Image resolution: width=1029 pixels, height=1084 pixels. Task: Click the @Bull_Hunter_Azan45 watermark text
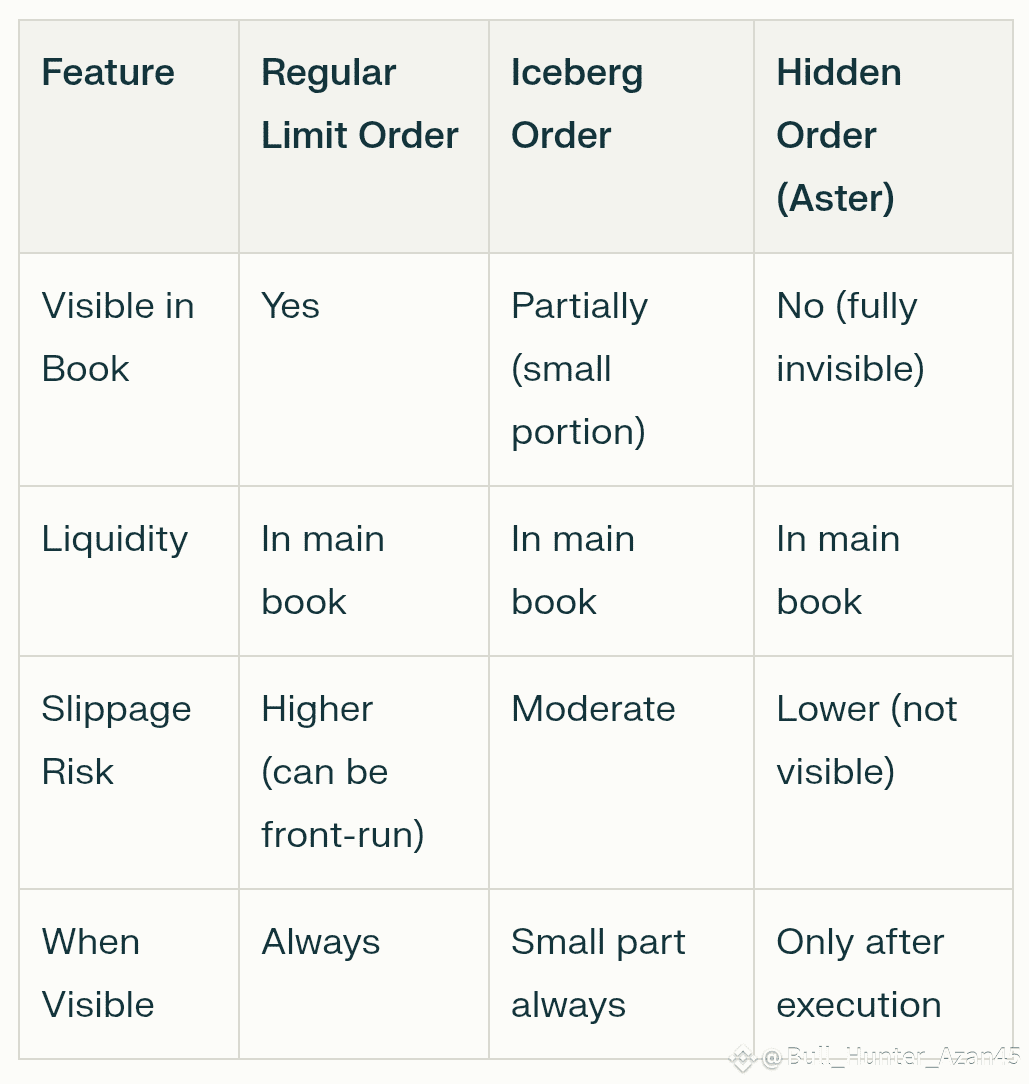pos(890,1056)
